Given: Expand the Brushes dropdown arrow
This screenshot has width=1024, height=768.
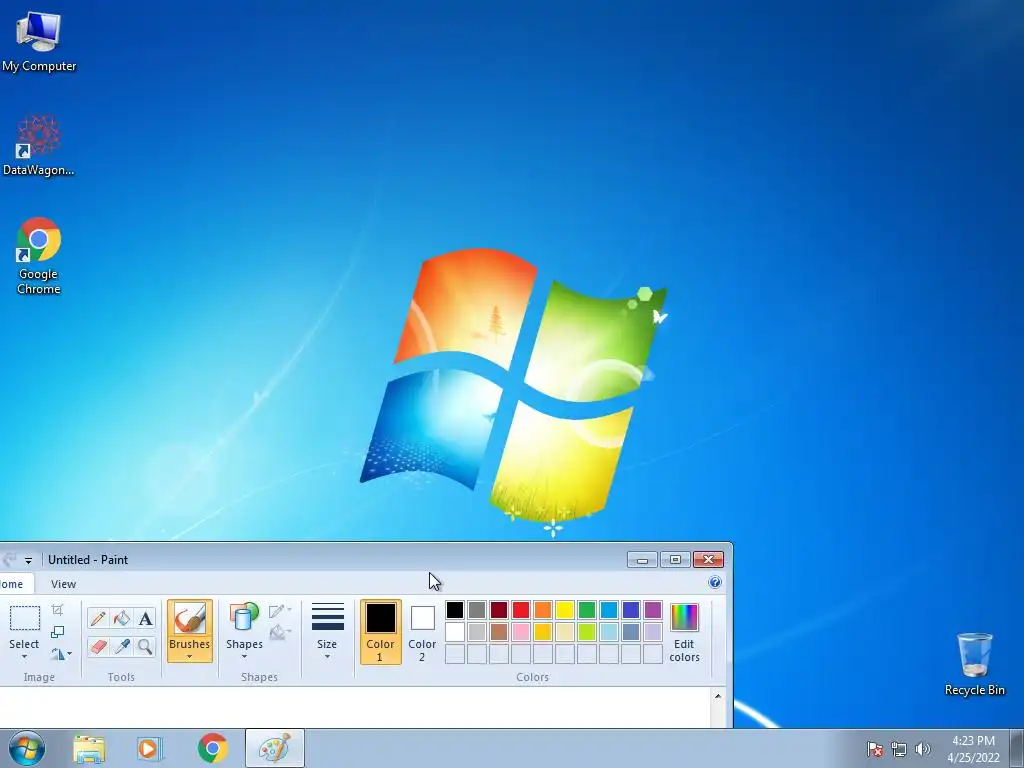Looking at the screenshot, I should click(189, 657).
